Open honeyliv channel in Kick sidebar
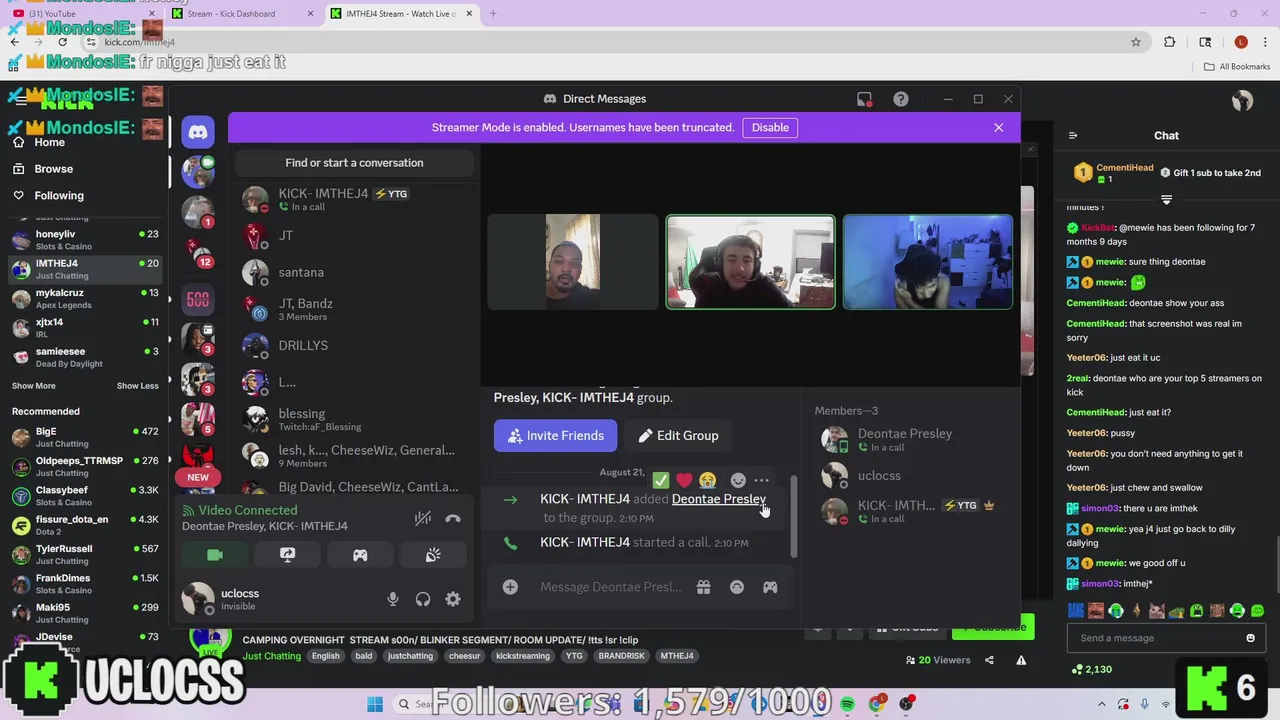 click(85, 240)
